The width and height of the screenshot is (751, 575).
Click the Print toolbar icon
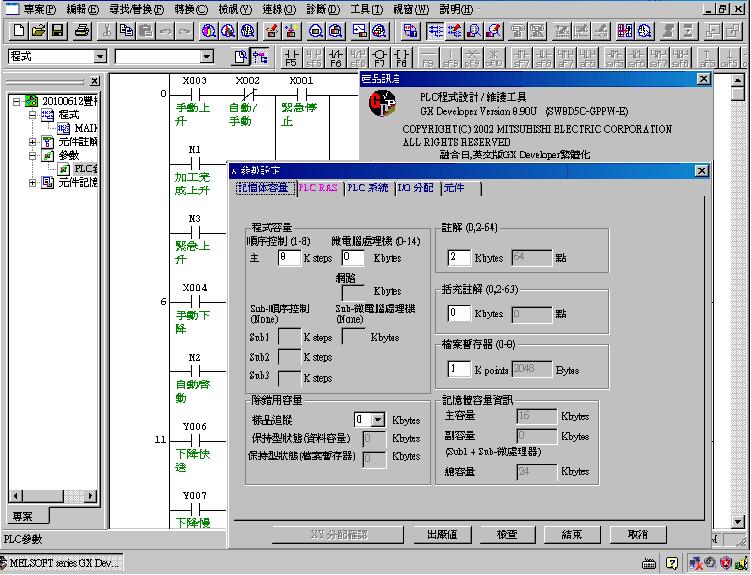[x=79, y=32]
